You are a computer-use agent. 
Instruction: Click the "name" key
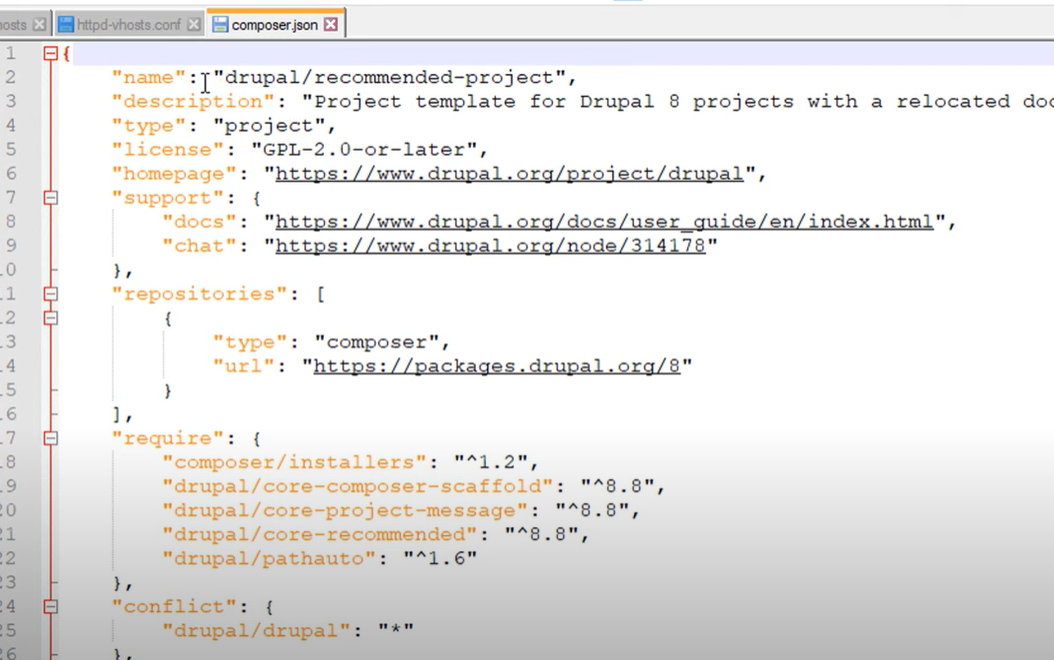149,77
